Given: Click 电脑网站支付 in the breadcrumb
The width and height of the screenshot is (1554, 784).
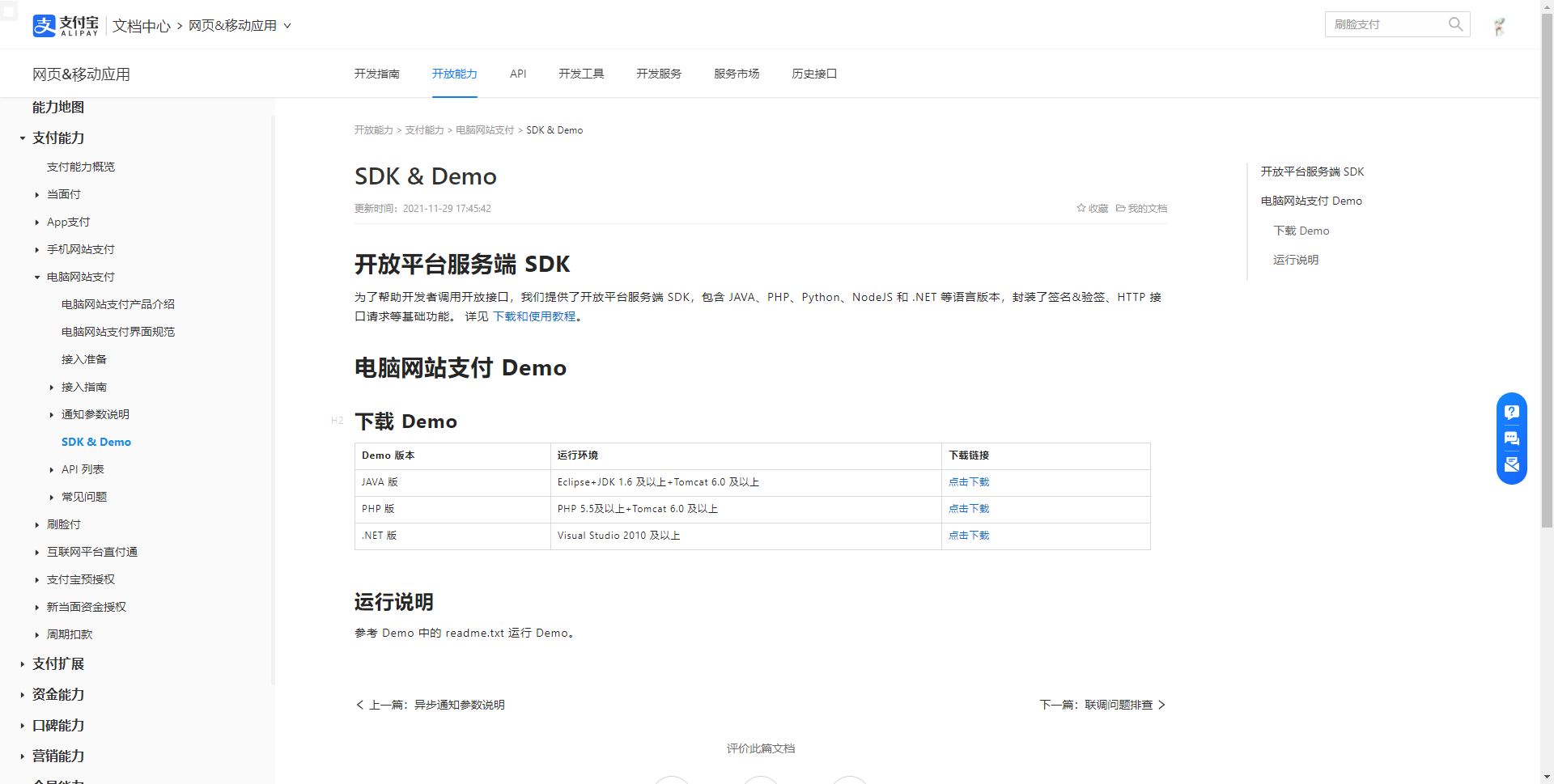Looking at the screenshot, I should tap(485, 130).
